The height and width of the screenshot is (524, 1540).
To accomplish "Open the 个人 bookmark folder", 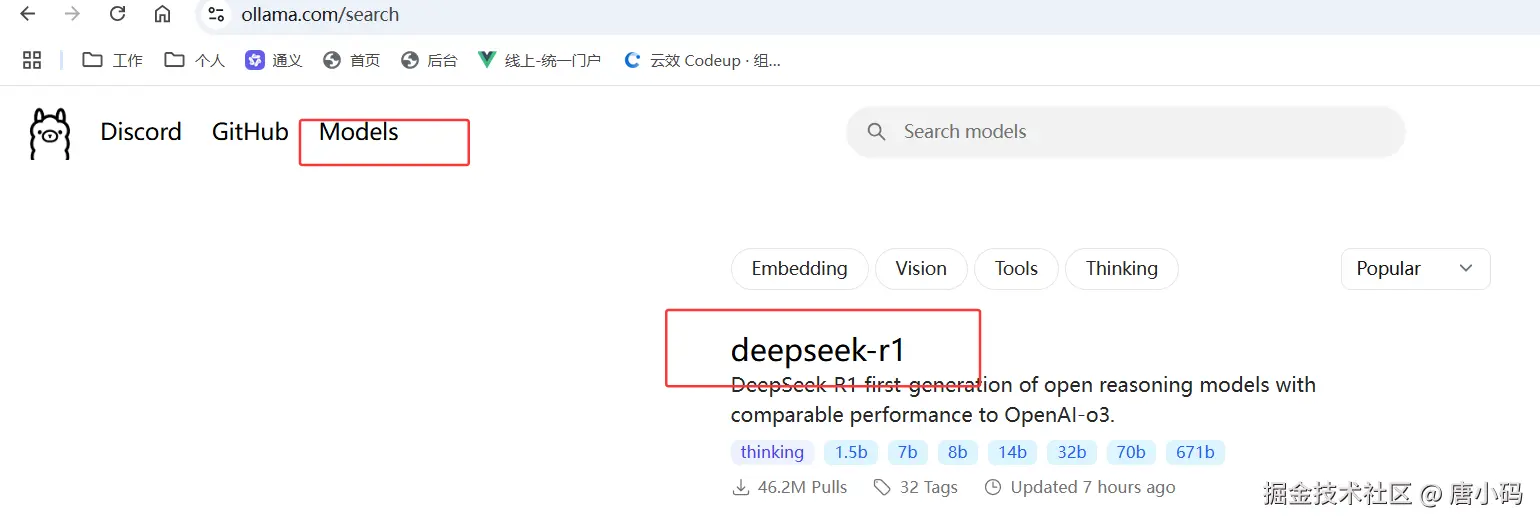I will tap(195, 60).
